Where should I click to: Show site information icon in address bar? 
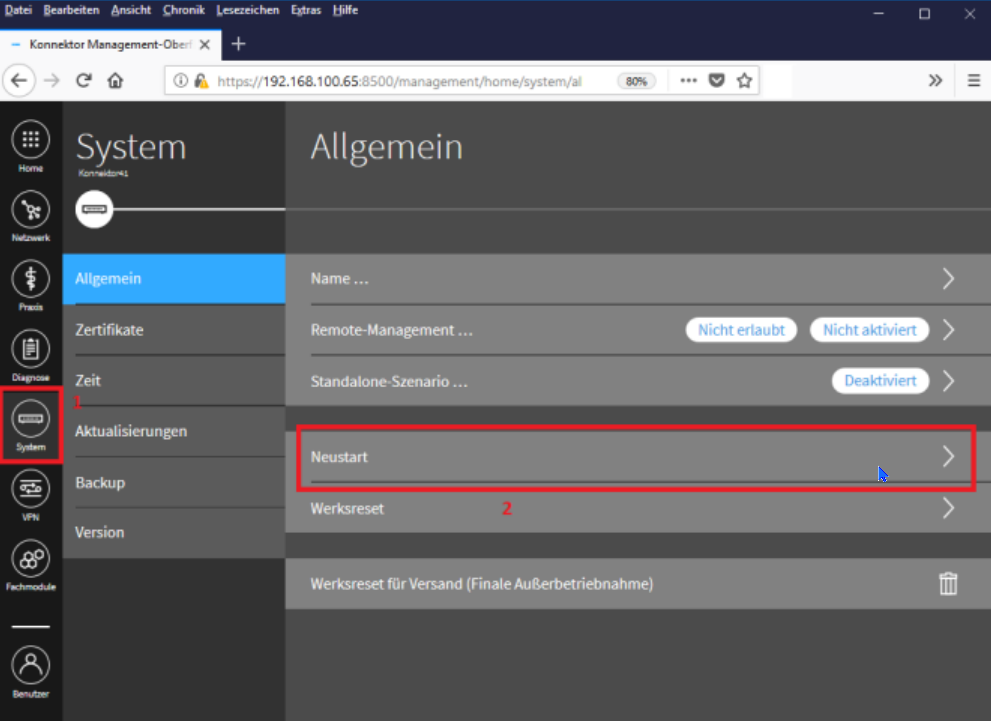pyautogui.click(x=181, y=81)
